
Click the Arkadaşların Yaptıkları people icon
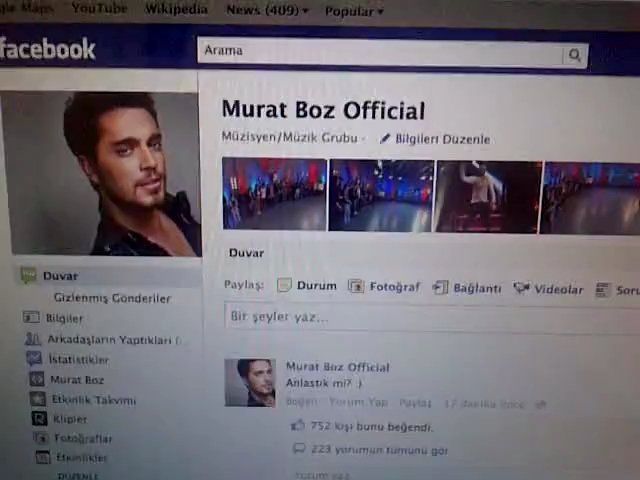[x=33, y=338]
